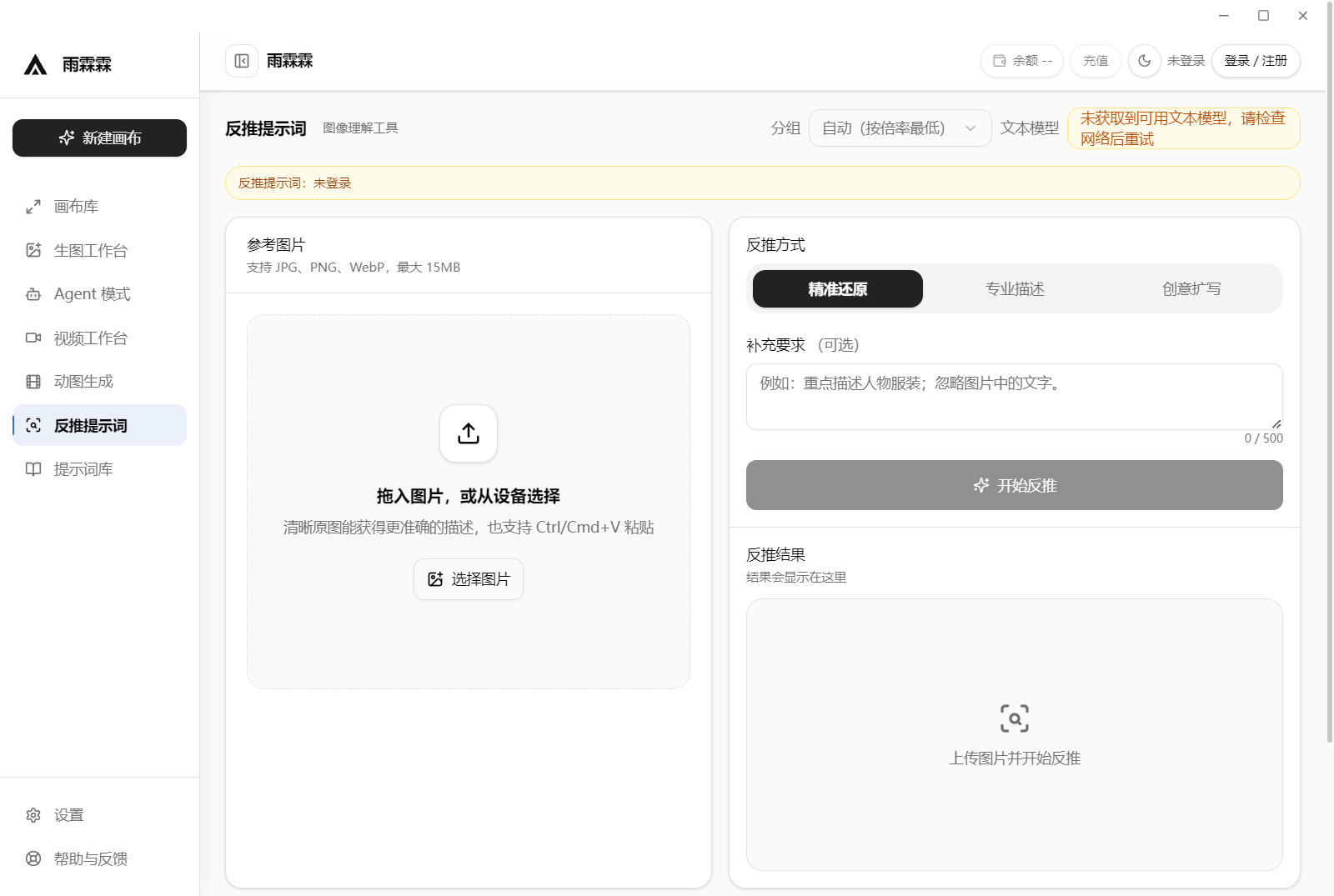Click the 拖入图片,或从设备选择 text

(469, 497)
